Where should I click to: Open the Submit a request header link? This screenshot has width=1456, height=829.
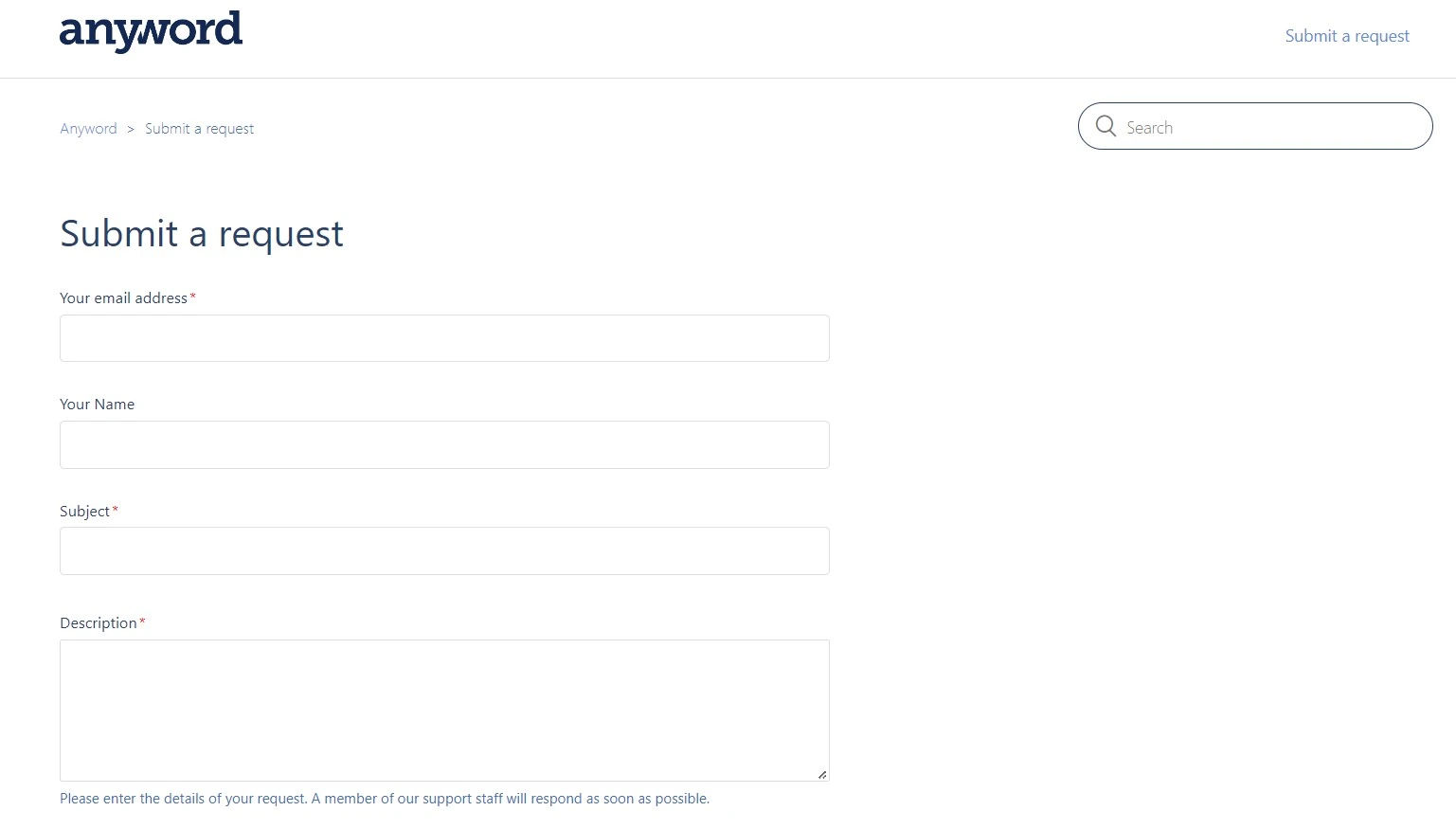(1347, 36)
